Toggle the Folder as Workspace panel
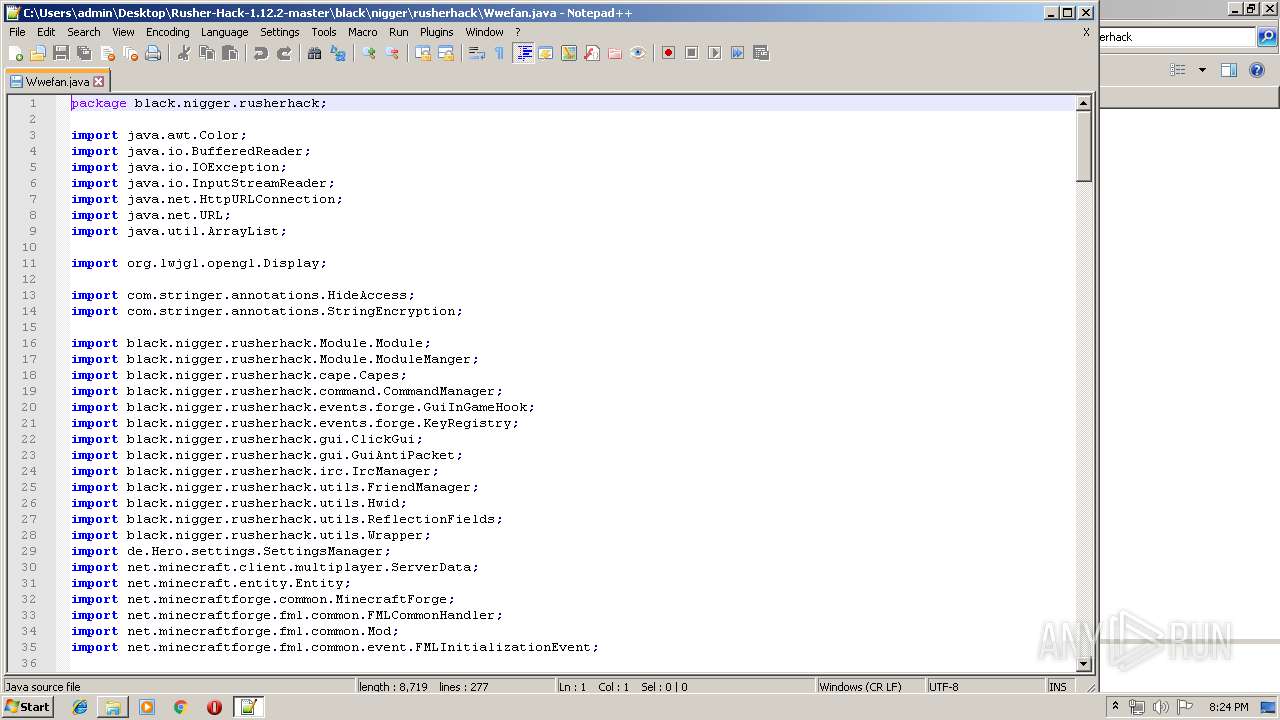1280x720 pixels. 615,53
